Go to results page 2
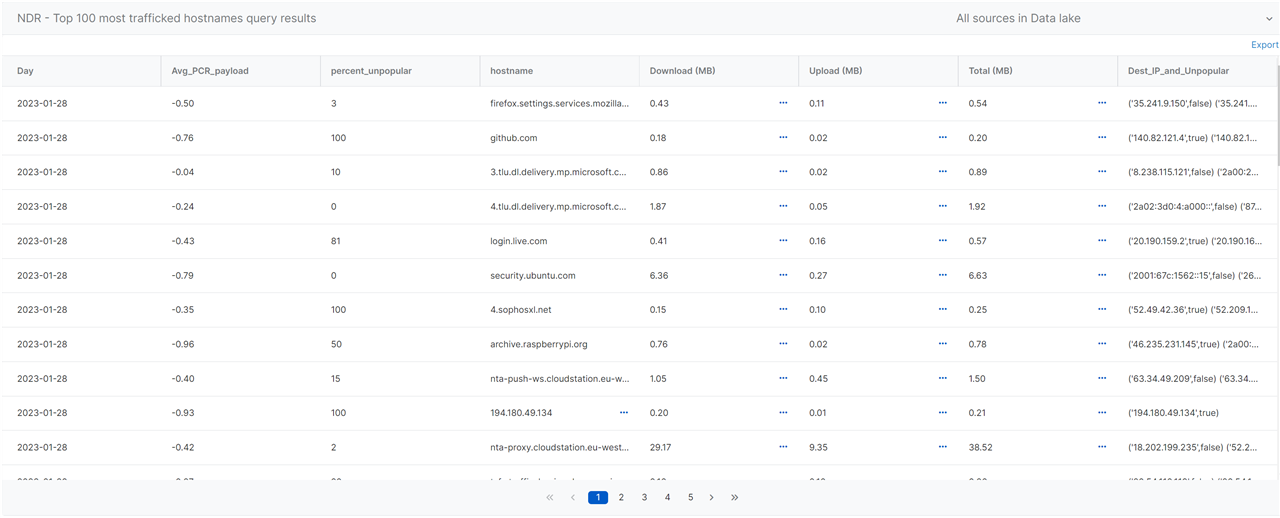The height and width of the screenshot is (518, 1280). pyautogui.click(x=621, y=497)
